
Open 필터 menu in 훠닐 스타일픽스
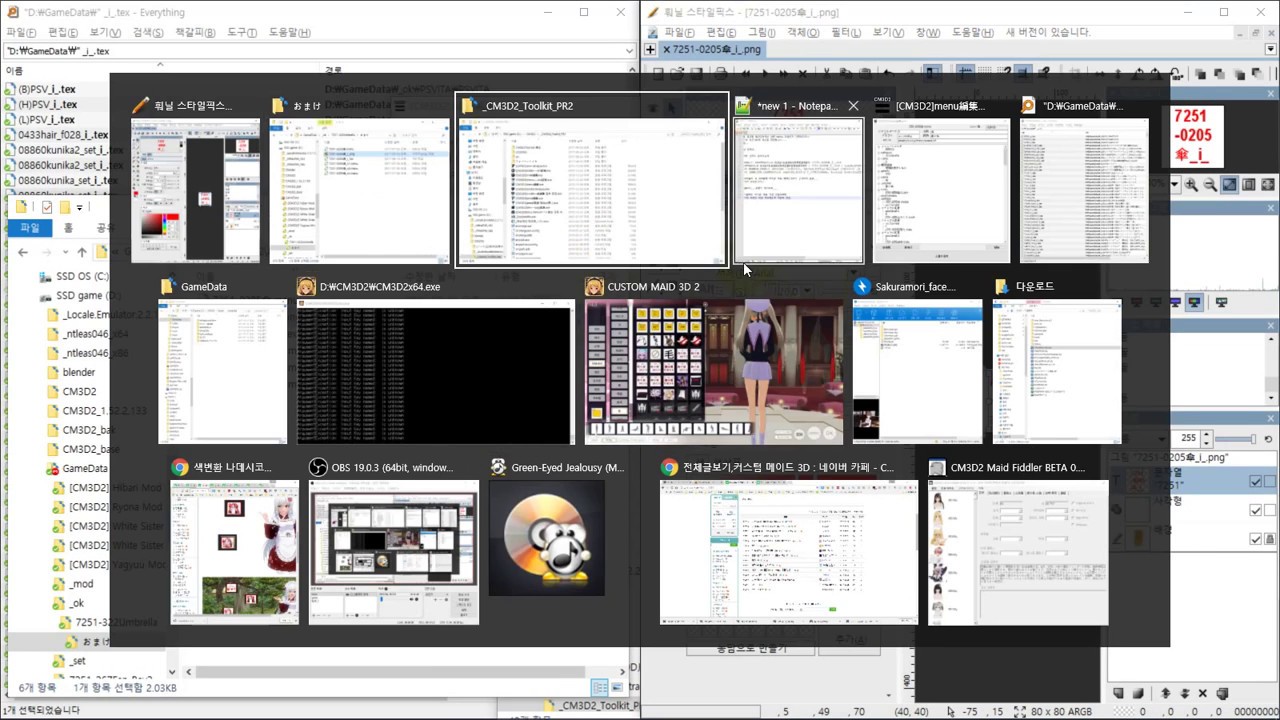click(x=845, y=32)
